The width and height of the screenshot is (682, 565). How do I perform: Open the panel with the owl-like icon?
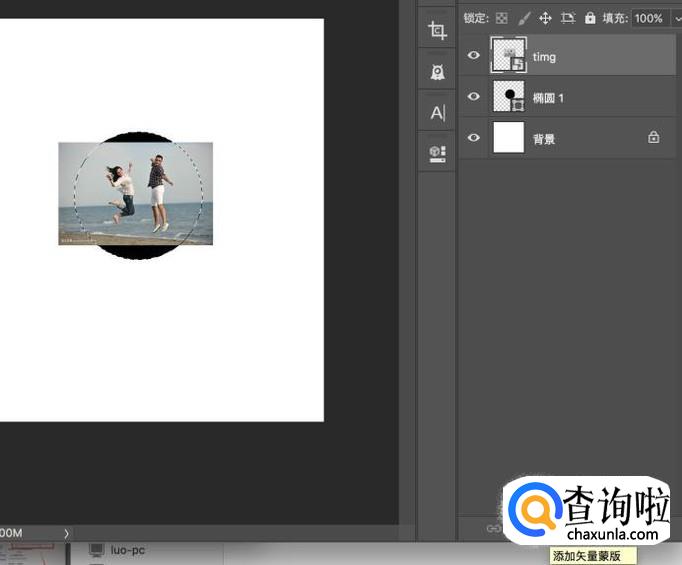[438, 72]
